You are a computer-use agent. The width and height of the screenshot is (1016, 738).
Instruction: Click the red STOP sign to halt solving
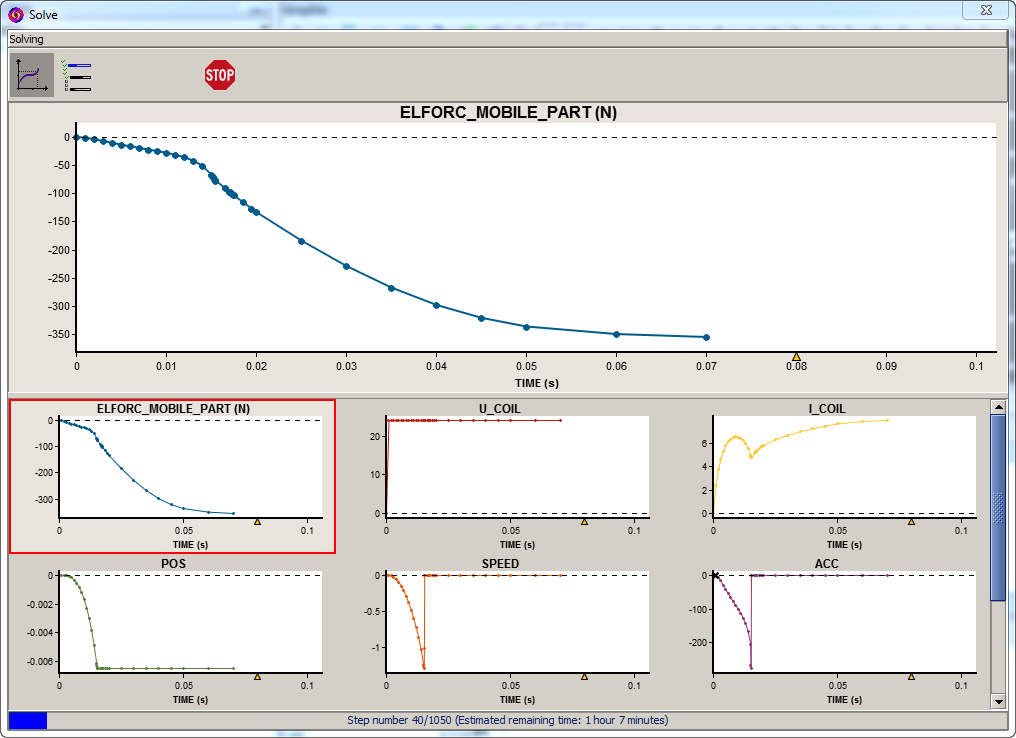pos(220,75)
